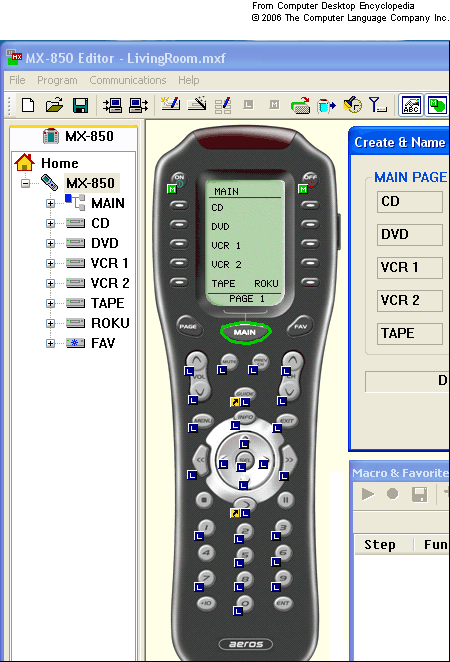Toggle the green M macro view toolbar button
Screen dimensions: 450x662
coord(436,105)
